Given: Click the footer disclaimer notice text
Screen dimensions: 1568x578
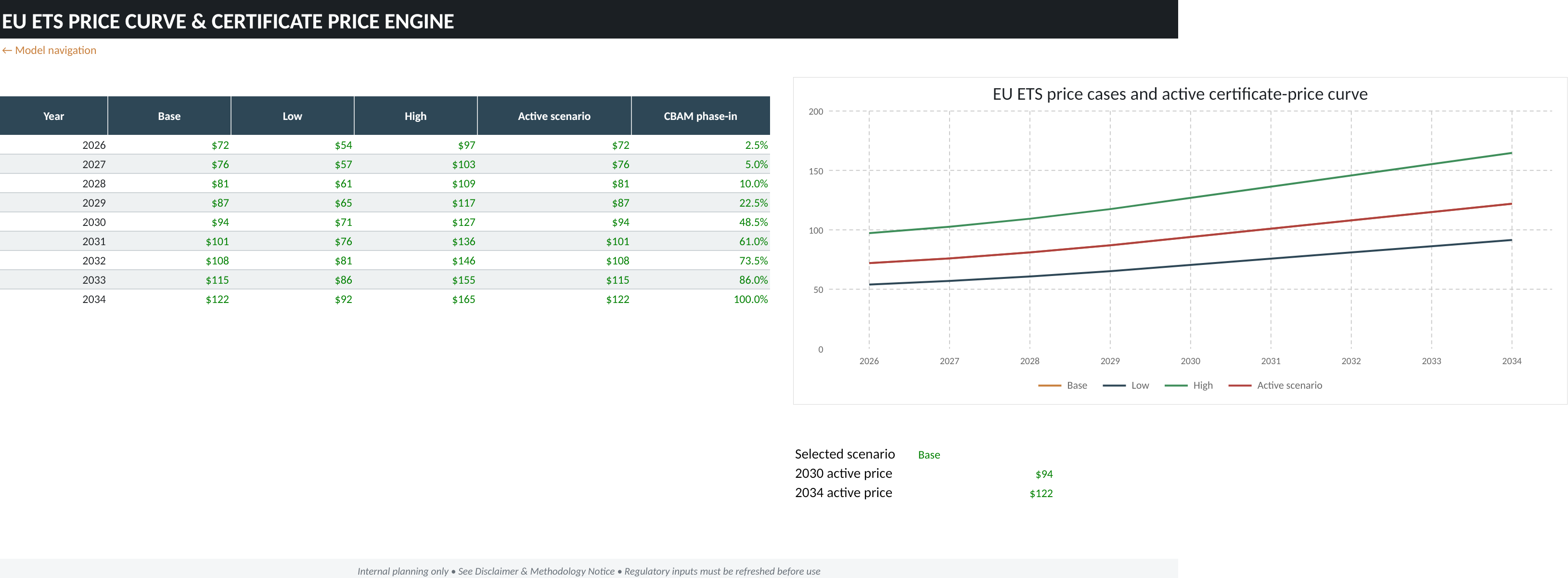Looking at the screenshot, I should click(589, 571).
